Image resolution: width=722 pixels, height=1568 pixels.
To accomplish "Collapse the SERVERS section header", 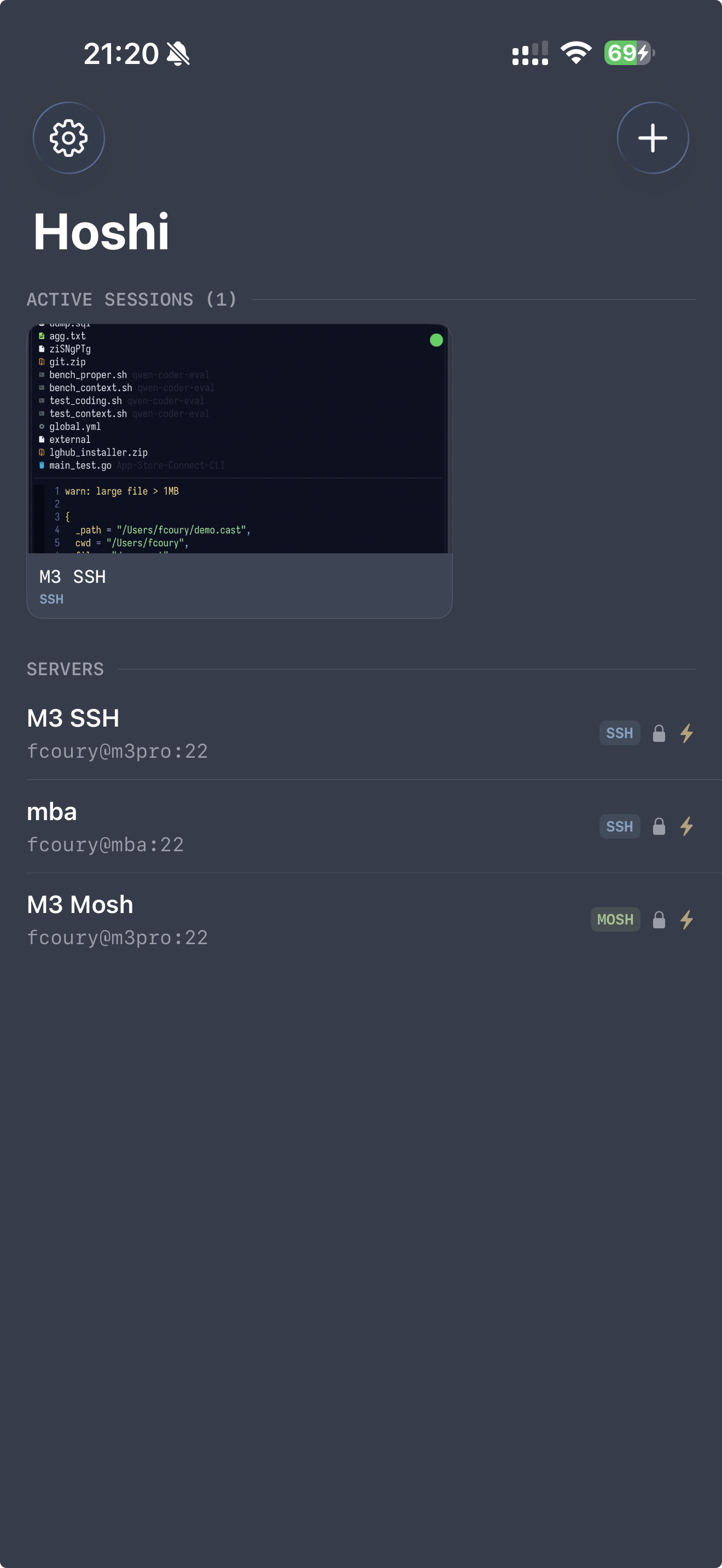I will pyautogui.click(x=65, y=668).
